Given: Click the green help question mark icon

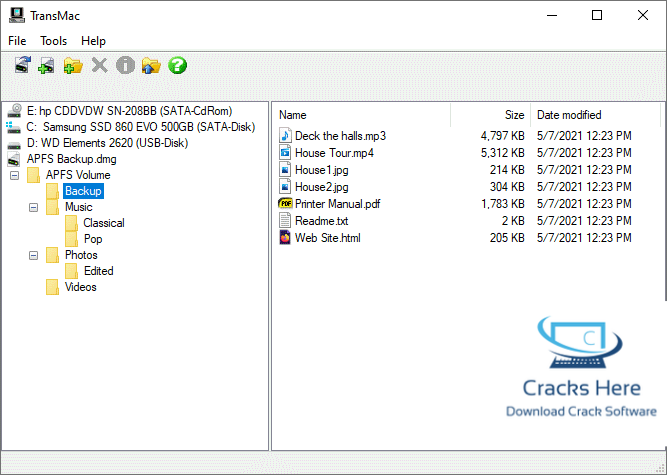Looking at the screenshot, I should 177,65.
